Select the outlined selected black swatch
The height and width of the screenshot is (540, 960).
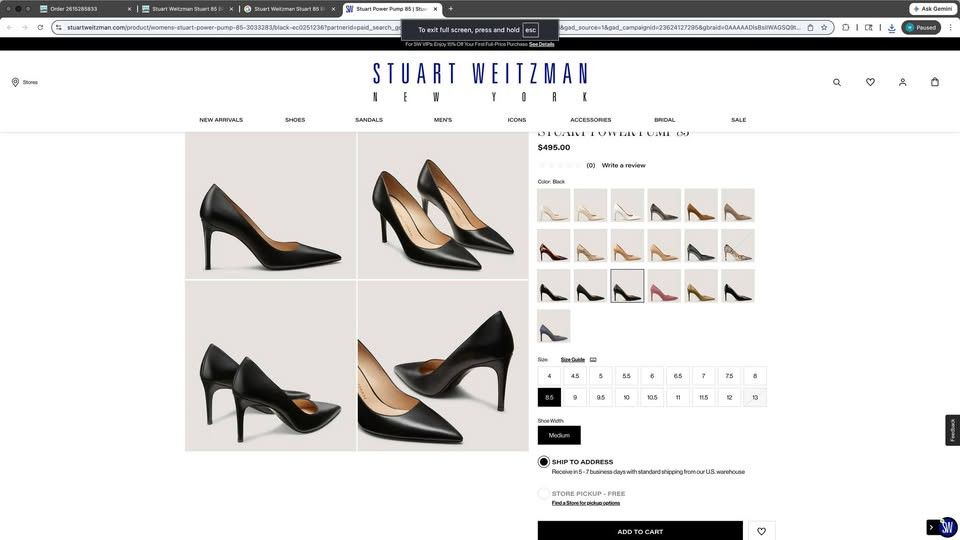(627, 286)
